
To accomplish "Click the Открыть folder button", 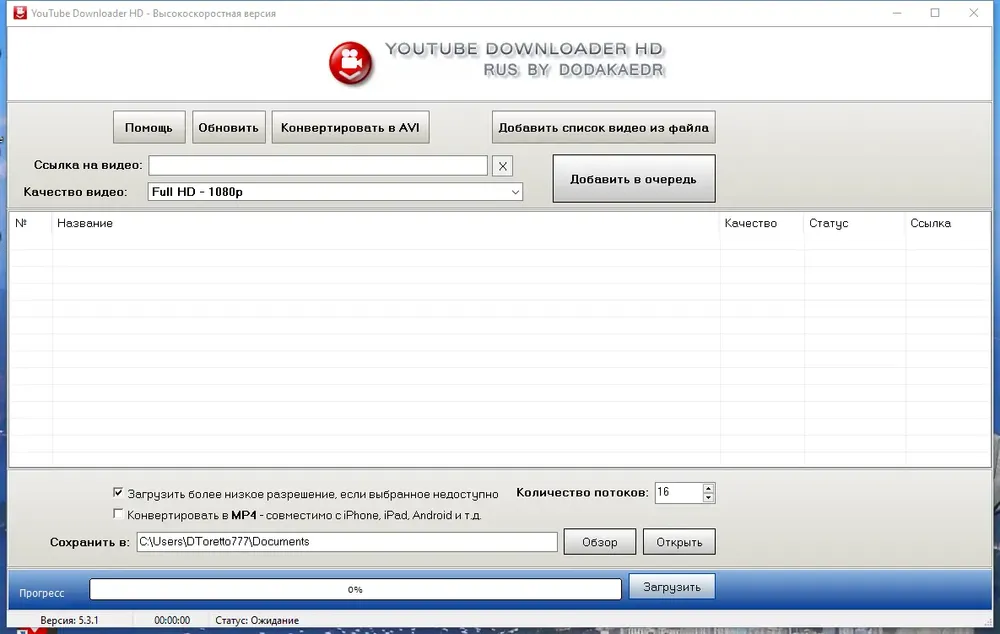I will pos(679,542).
